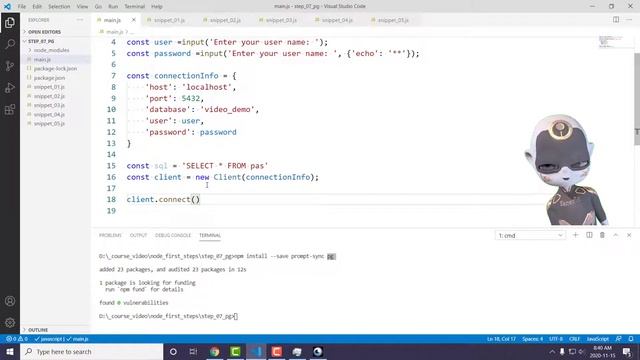This screenshot has width=640, height=360.
Task: Open the File menu
Action: [22, 6]
